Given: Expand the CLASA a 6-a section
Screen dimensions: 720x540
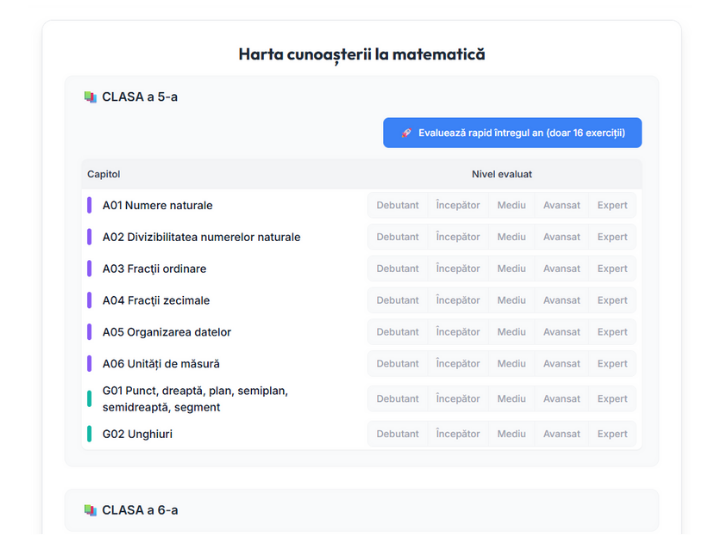Looking at the screenshot, I should (140, 510).
